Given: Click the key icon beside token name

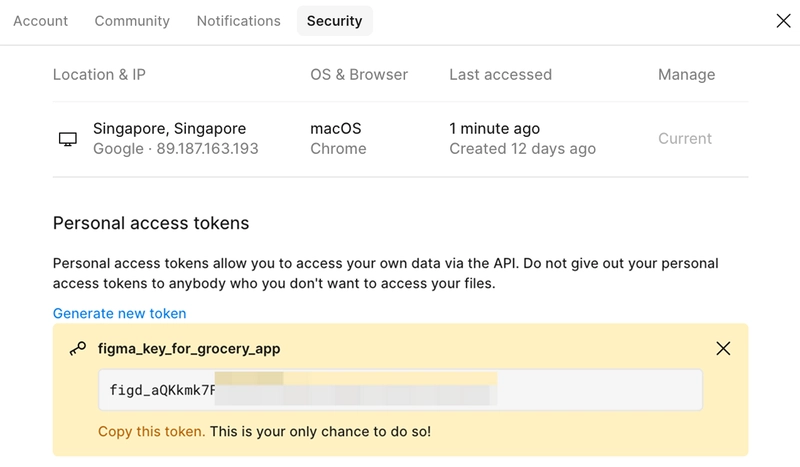Looking at the screenshot, I should pos(78,349).
